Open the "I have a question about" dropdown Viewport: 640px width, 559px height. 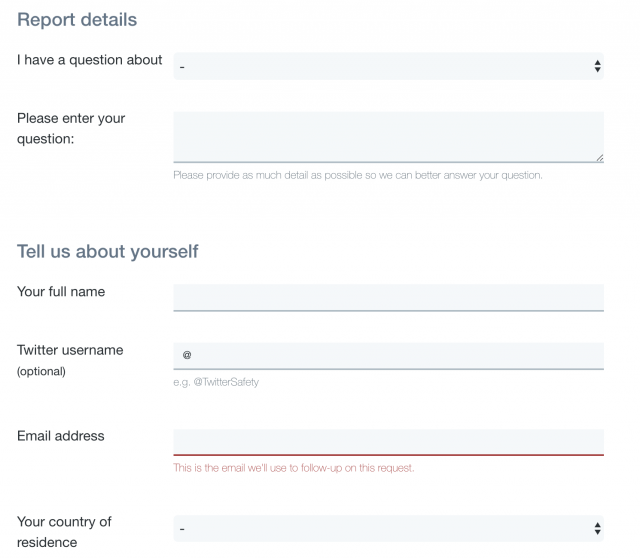(x=388, y=66)
